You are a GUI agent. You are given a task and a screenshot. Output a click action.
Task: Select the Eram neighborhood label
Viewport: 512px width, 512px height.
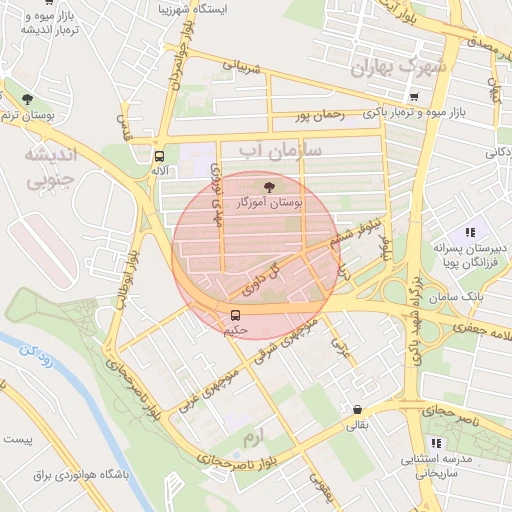(x=253, y=438)
